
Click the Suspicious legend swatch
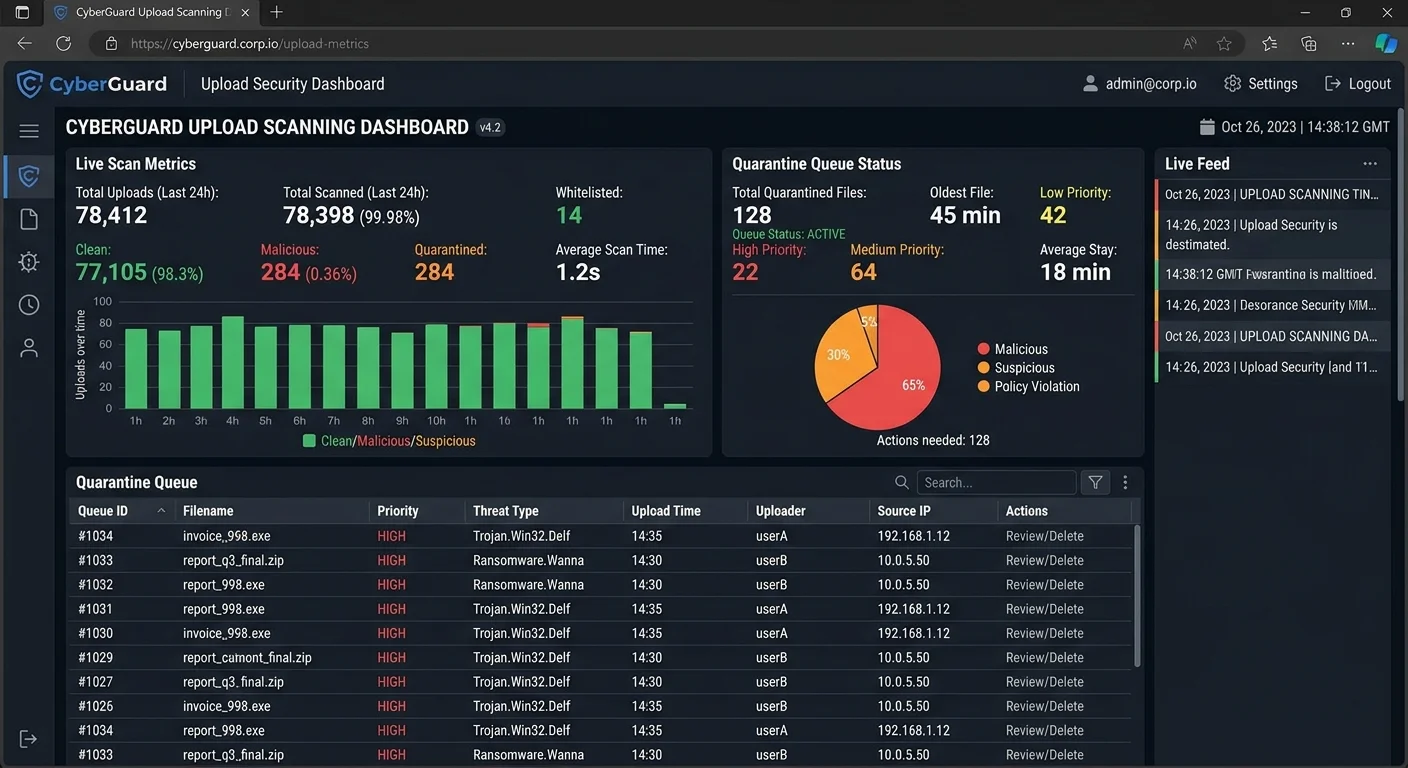tap(984, 368)
